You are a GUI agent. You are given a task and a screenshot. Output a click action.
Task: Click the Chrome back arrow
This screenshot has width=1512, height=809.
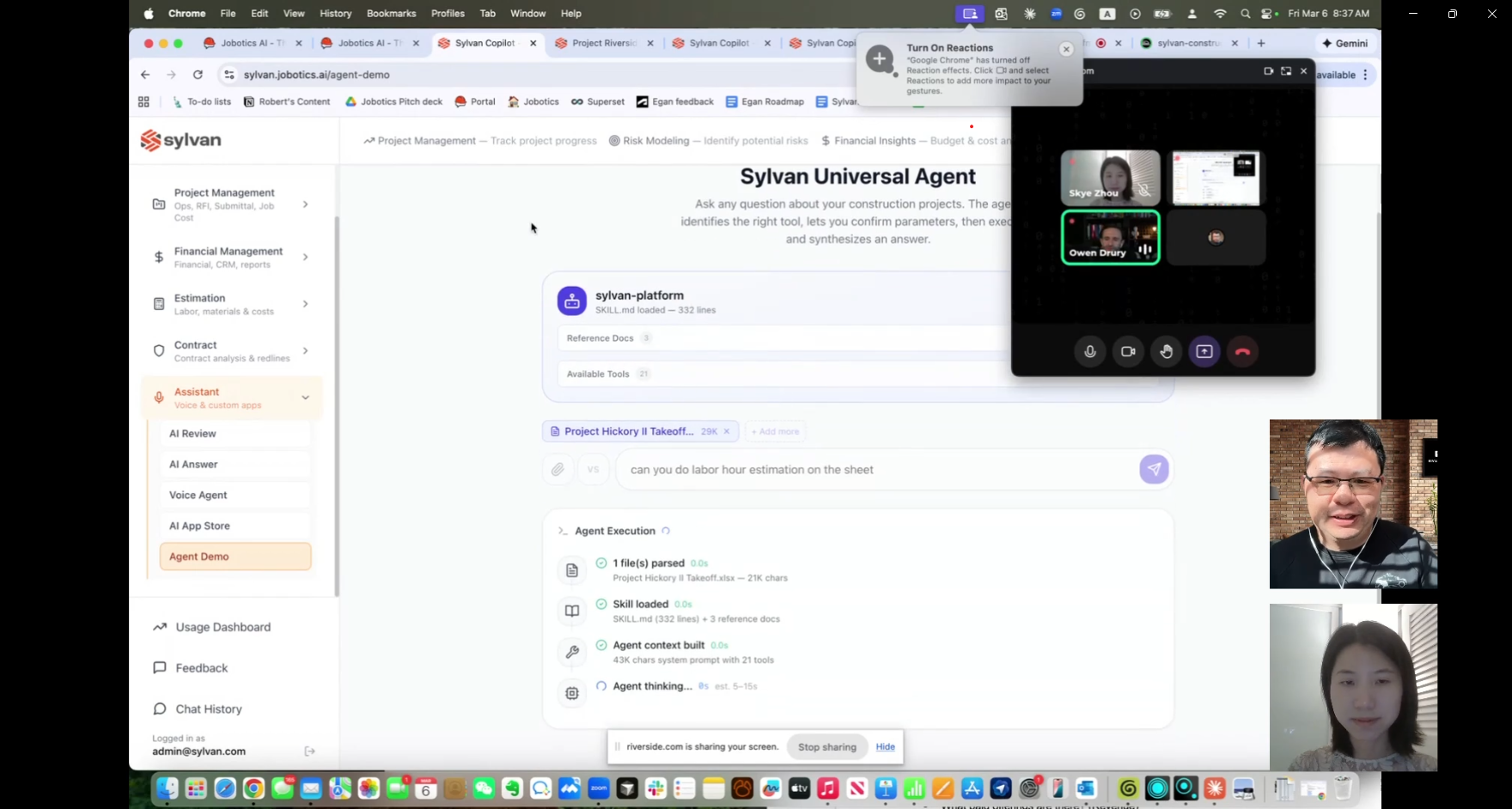point(145,75)
